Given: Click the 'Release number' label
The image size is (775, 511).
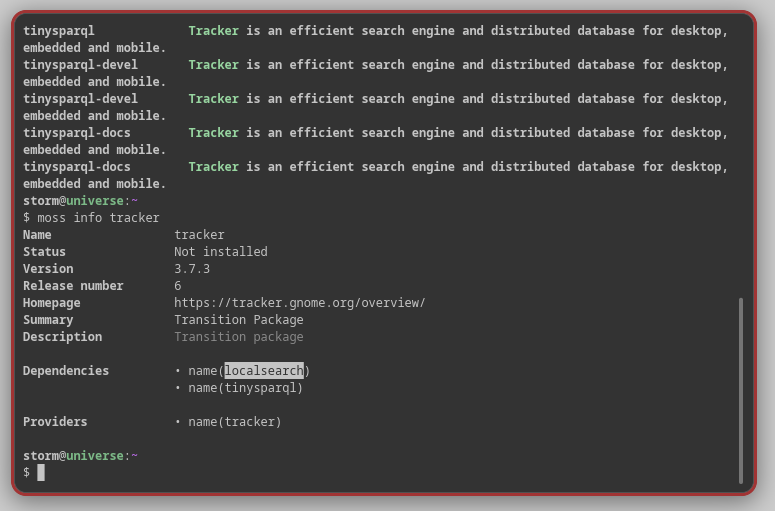Looking at the screenshot, I should click(73, 286).
